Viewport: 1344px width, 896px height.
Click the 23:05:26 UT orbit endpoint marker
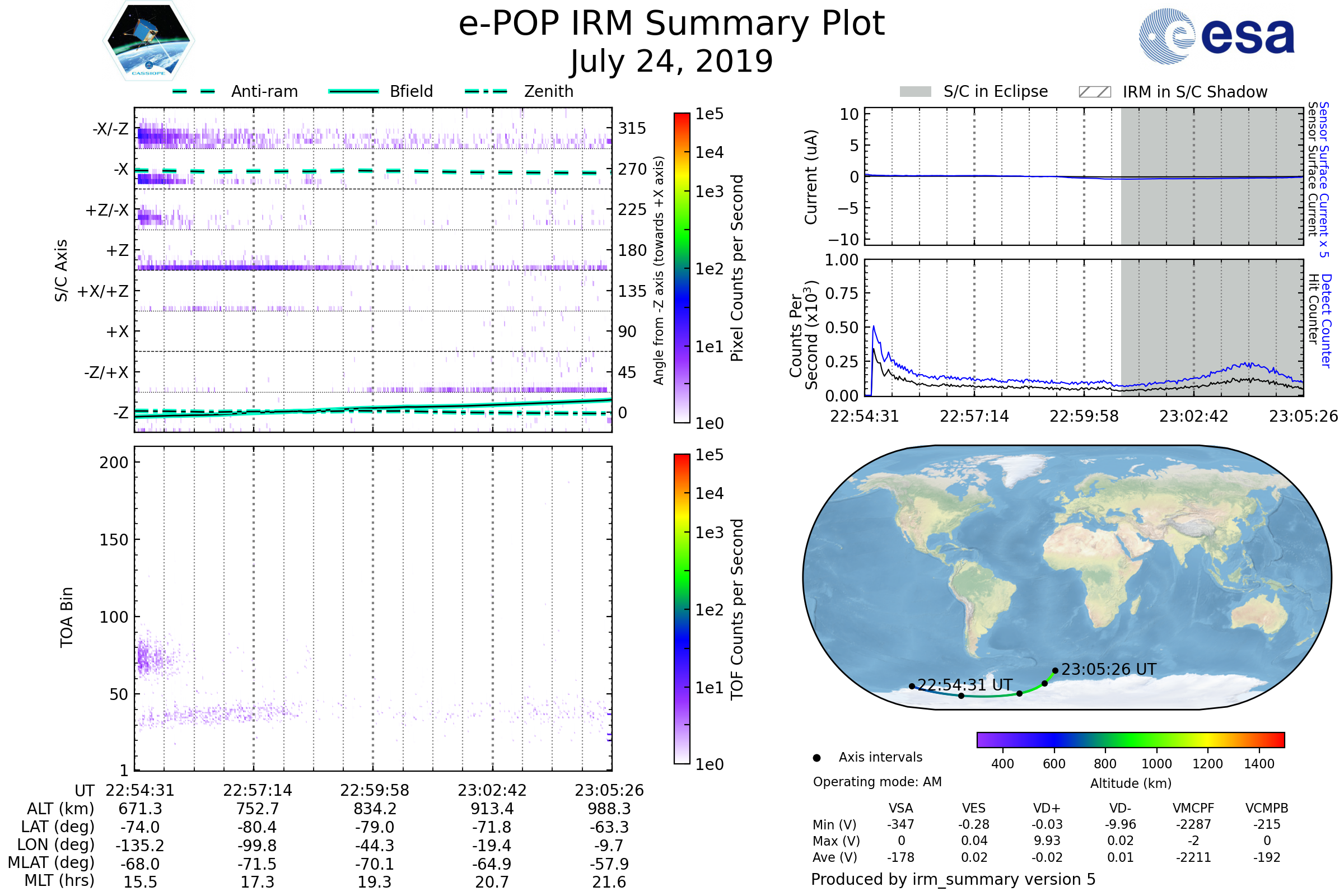(x=1055, y=671)
